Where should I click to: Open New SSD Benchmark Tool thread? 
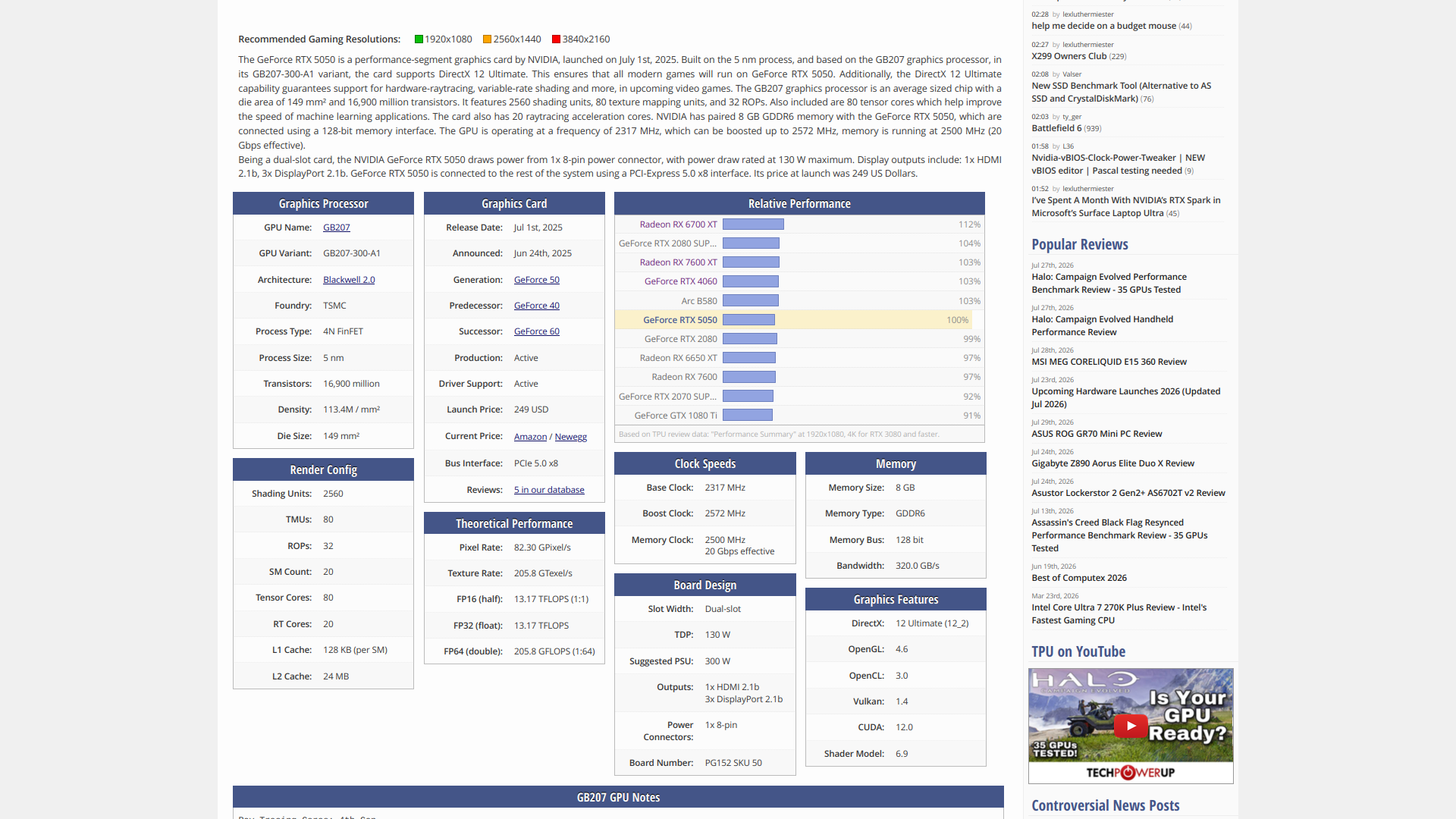(1121, 92)
